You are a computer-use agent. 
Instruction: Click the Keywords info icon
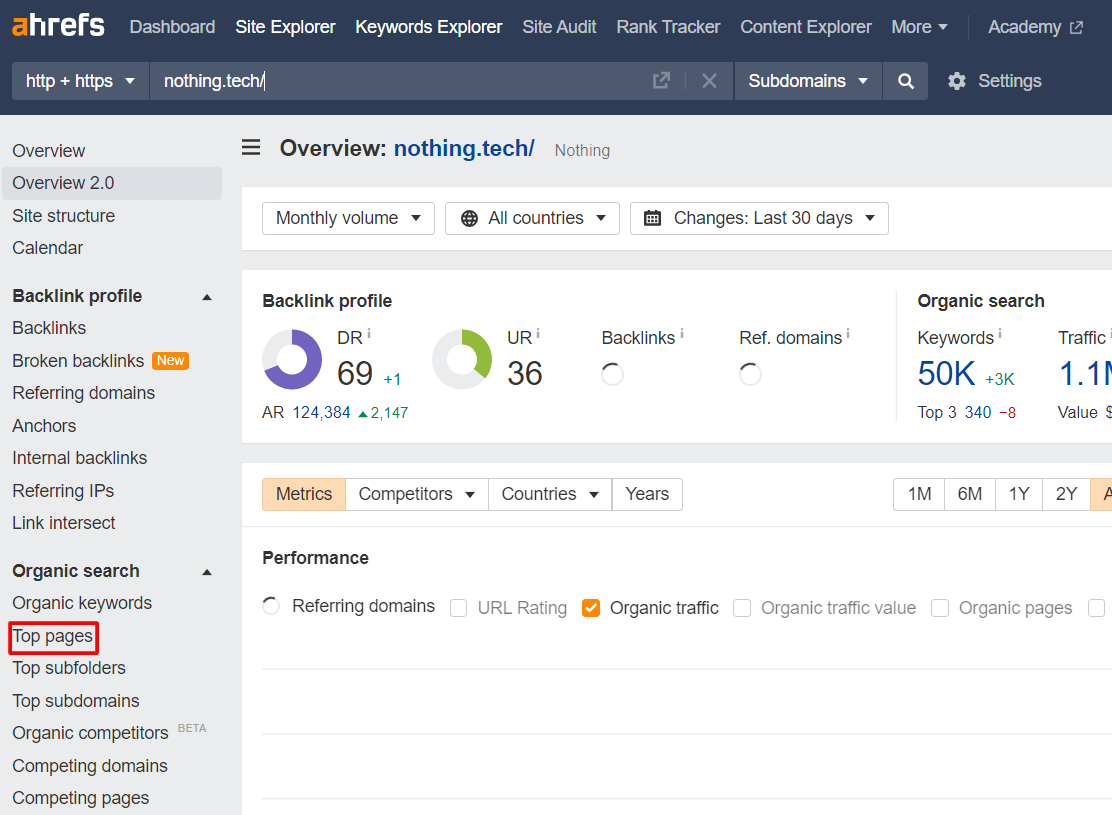pos(1000,333)
